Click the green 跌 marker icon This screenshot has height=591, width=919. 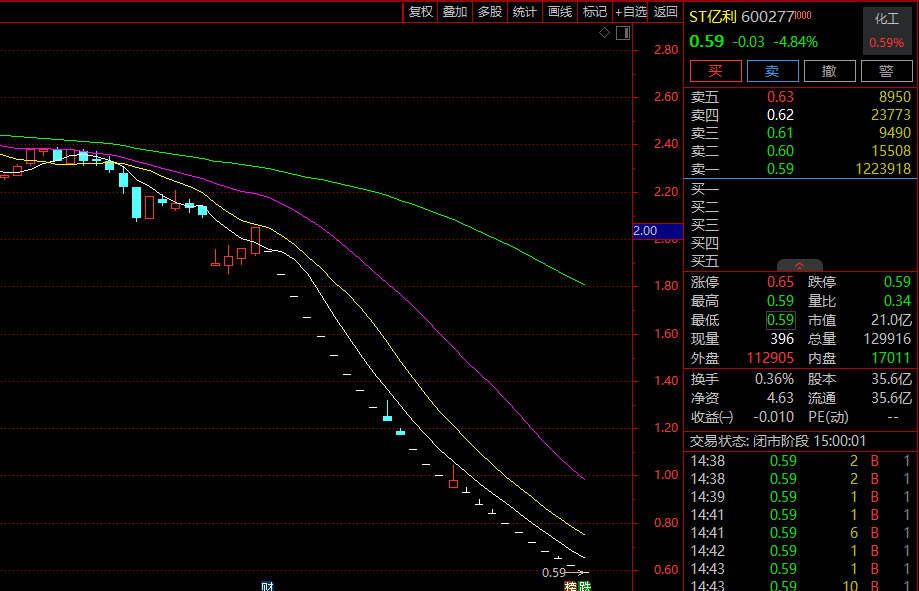[x=585, y=586]
